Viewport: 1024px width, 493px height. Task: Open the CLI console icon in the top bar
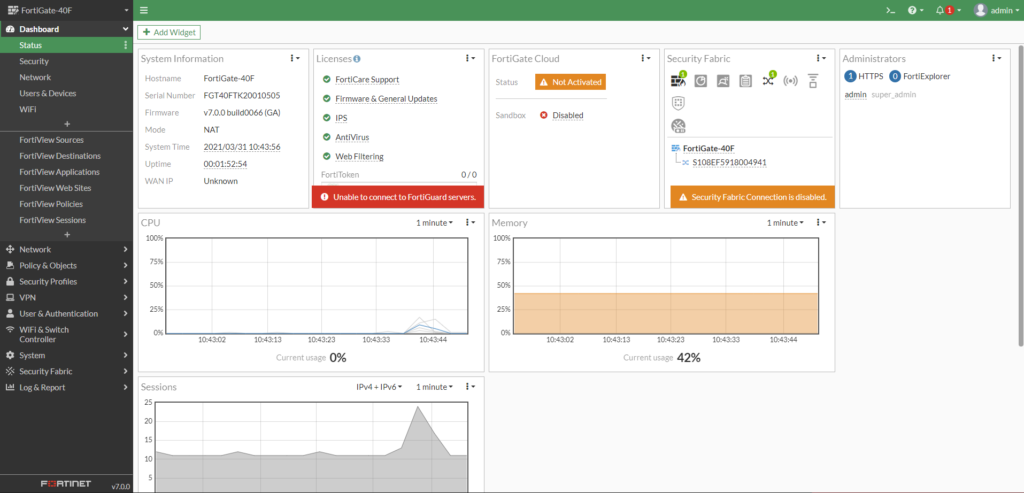[x=889, y=10]
